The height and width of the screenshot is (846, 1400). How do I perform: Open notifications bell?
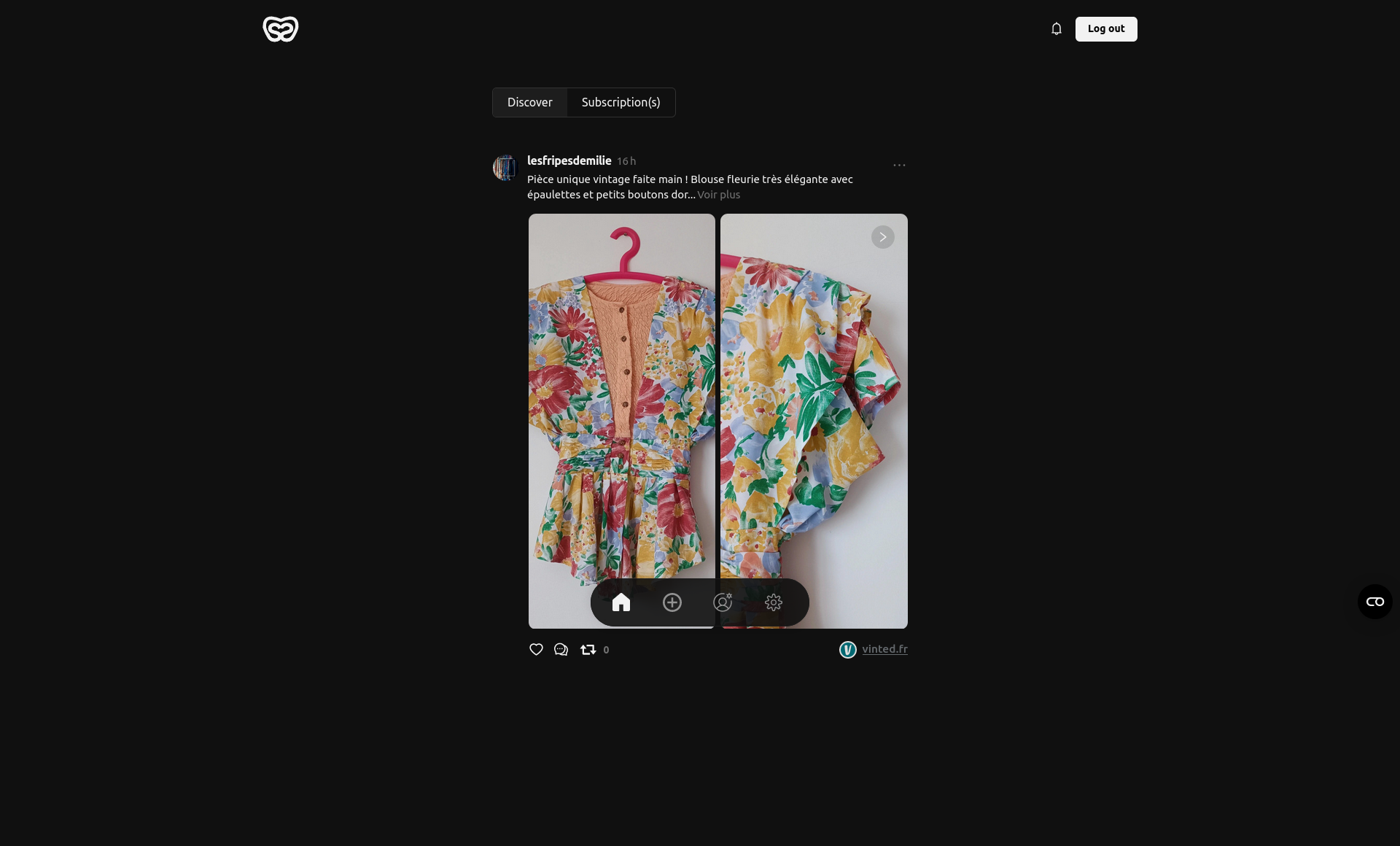pyautogui.click(x=1056, y=29)
